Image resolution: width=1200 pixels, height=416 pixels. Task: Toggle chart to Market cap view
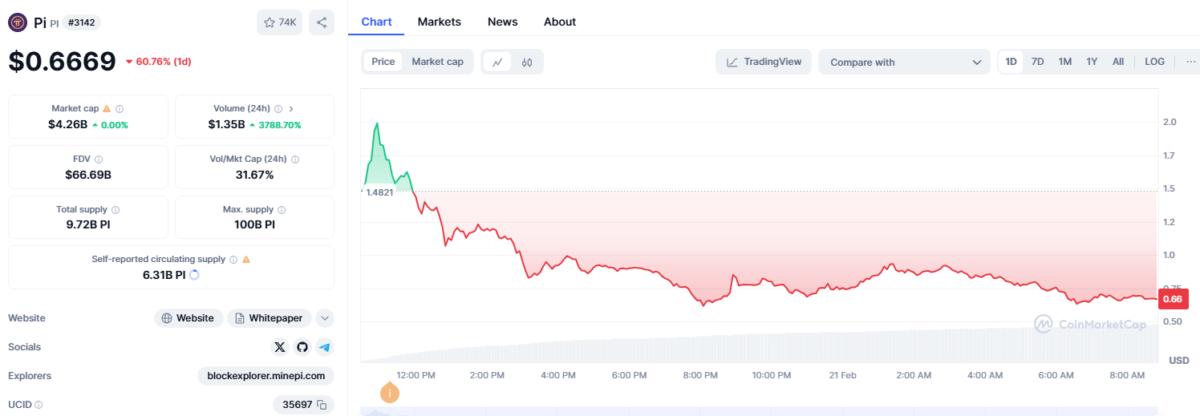click(437, 62)
